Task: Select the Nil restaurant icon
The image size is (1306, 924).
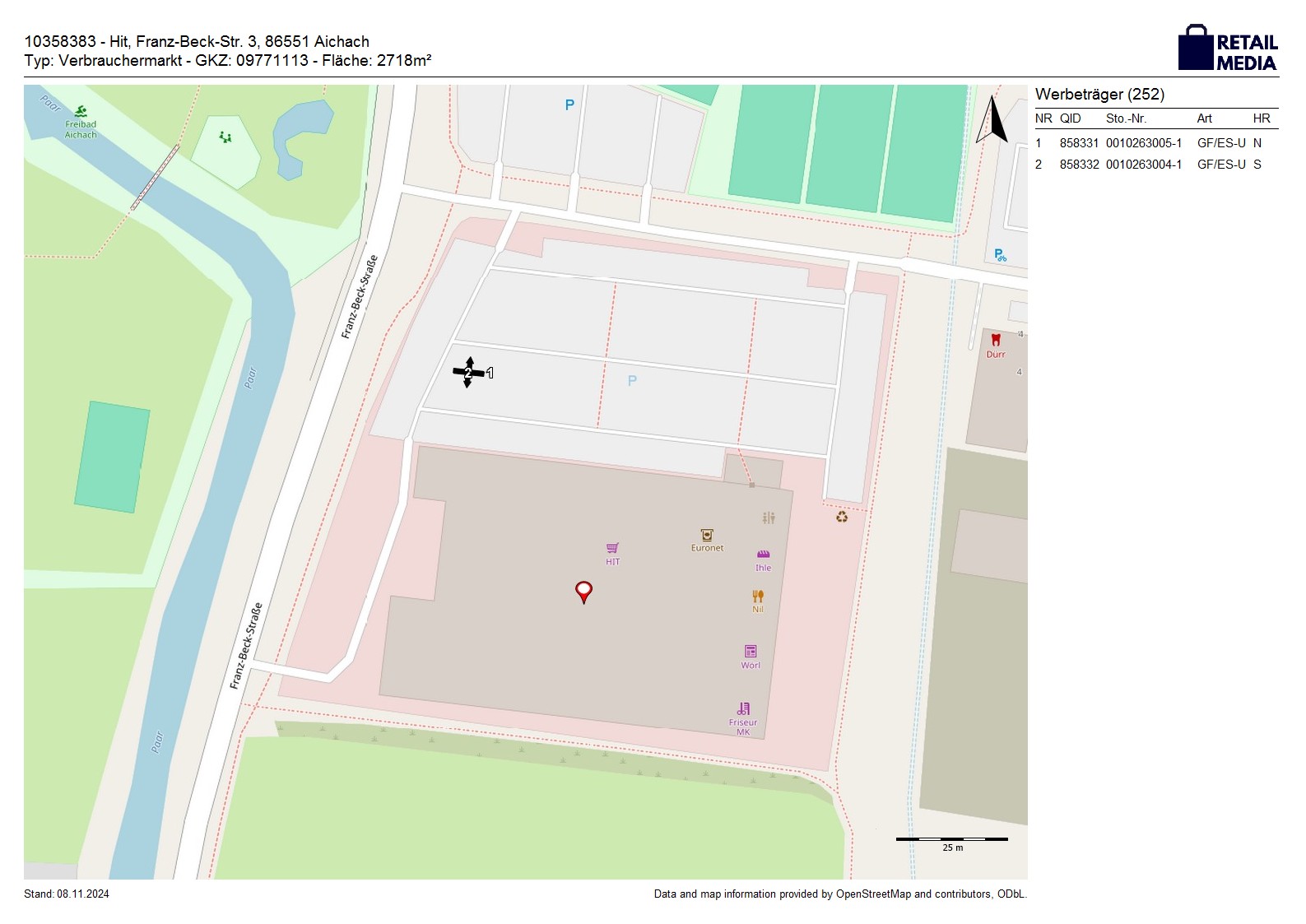Action: click(x=758, y=597)
